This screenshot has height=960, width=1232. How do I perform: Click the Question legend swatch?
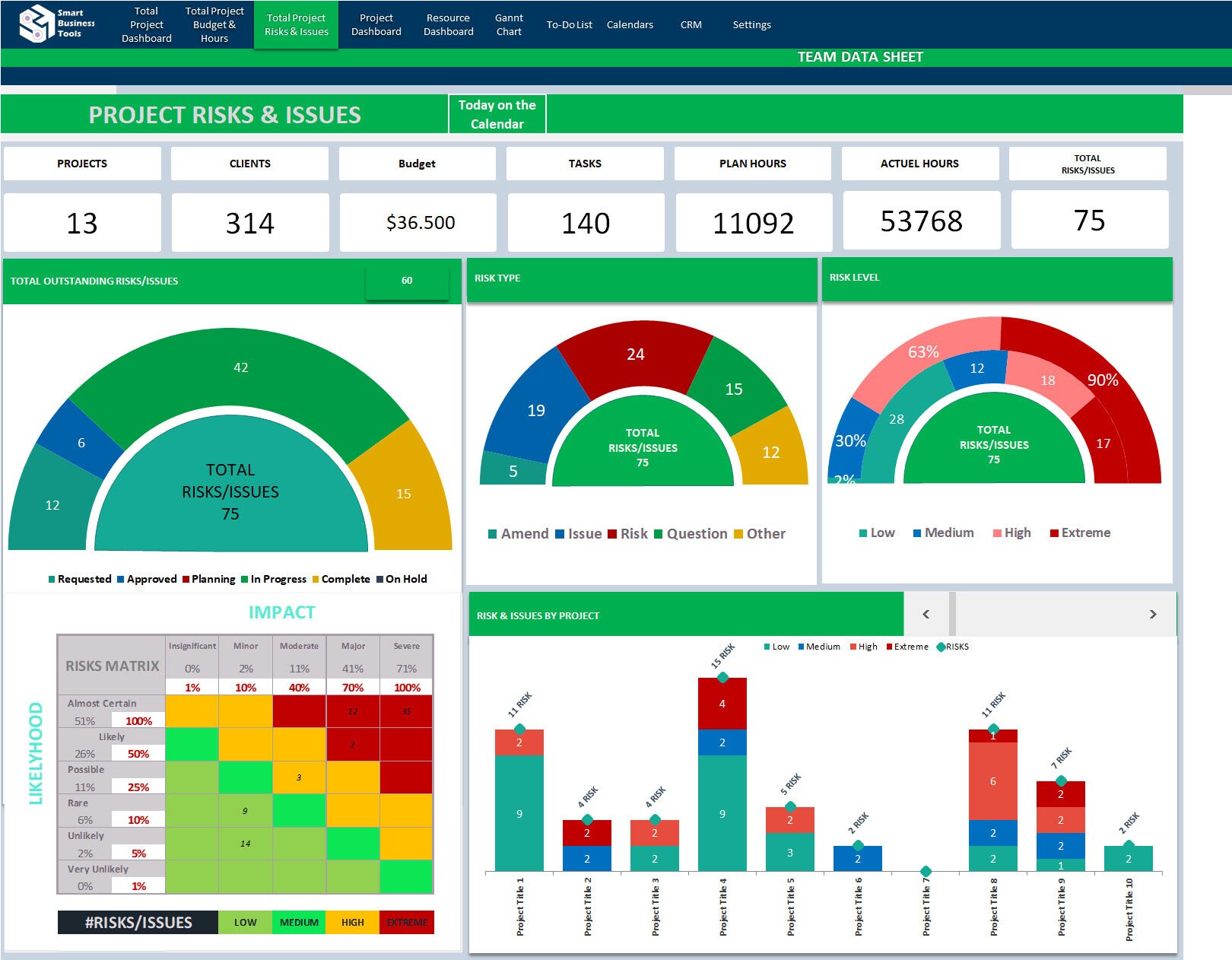pos(659,534)
